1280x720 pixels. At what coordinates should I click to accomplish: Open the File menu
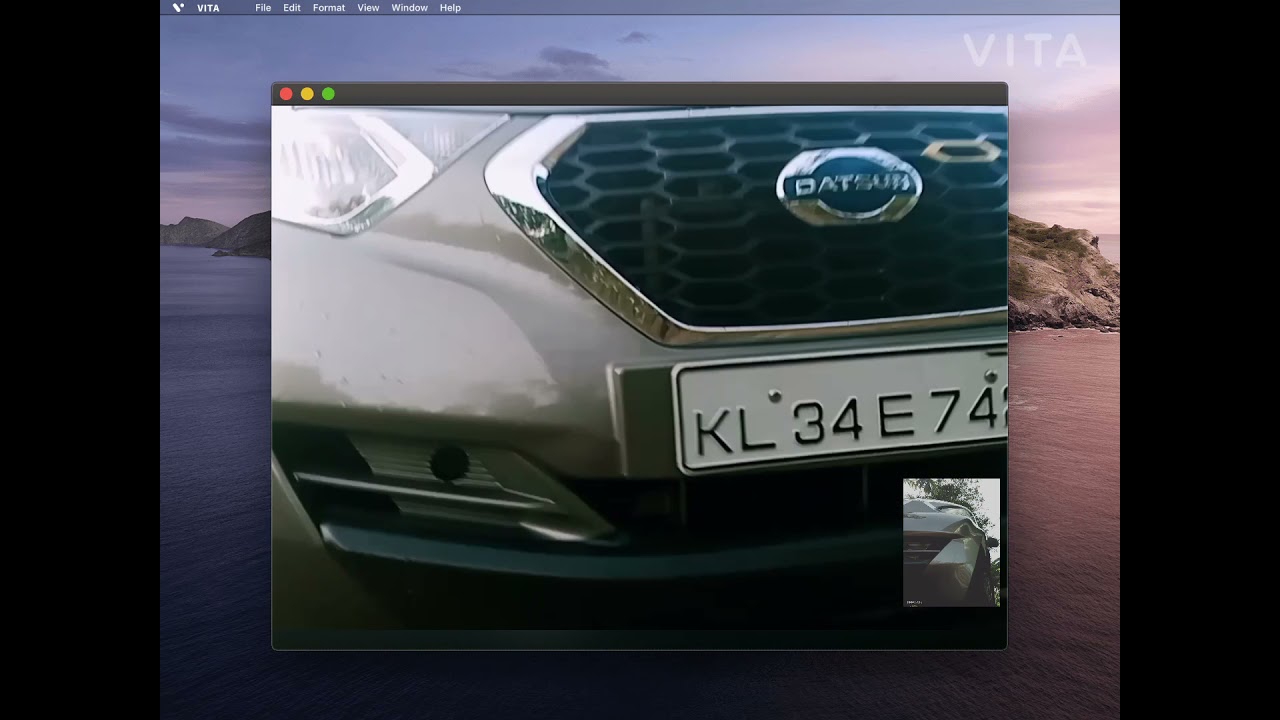coord(263,8)
